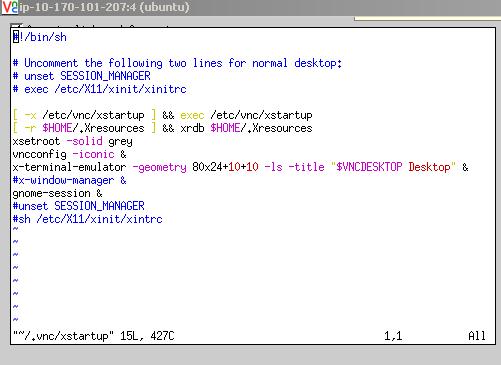Click the window title "ip-10-170-101-207:4 (ubuntu)"

click(104, 7)
